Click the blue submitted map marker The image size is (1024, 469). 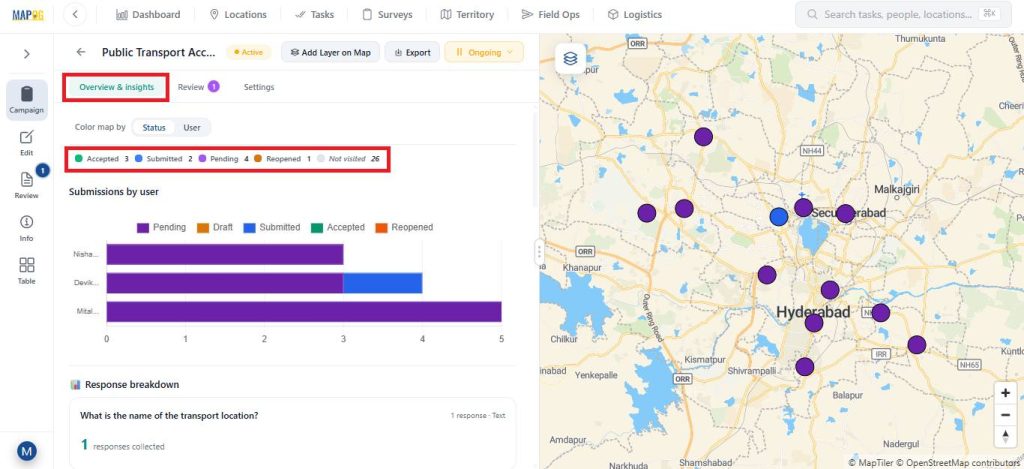(778, 217)
